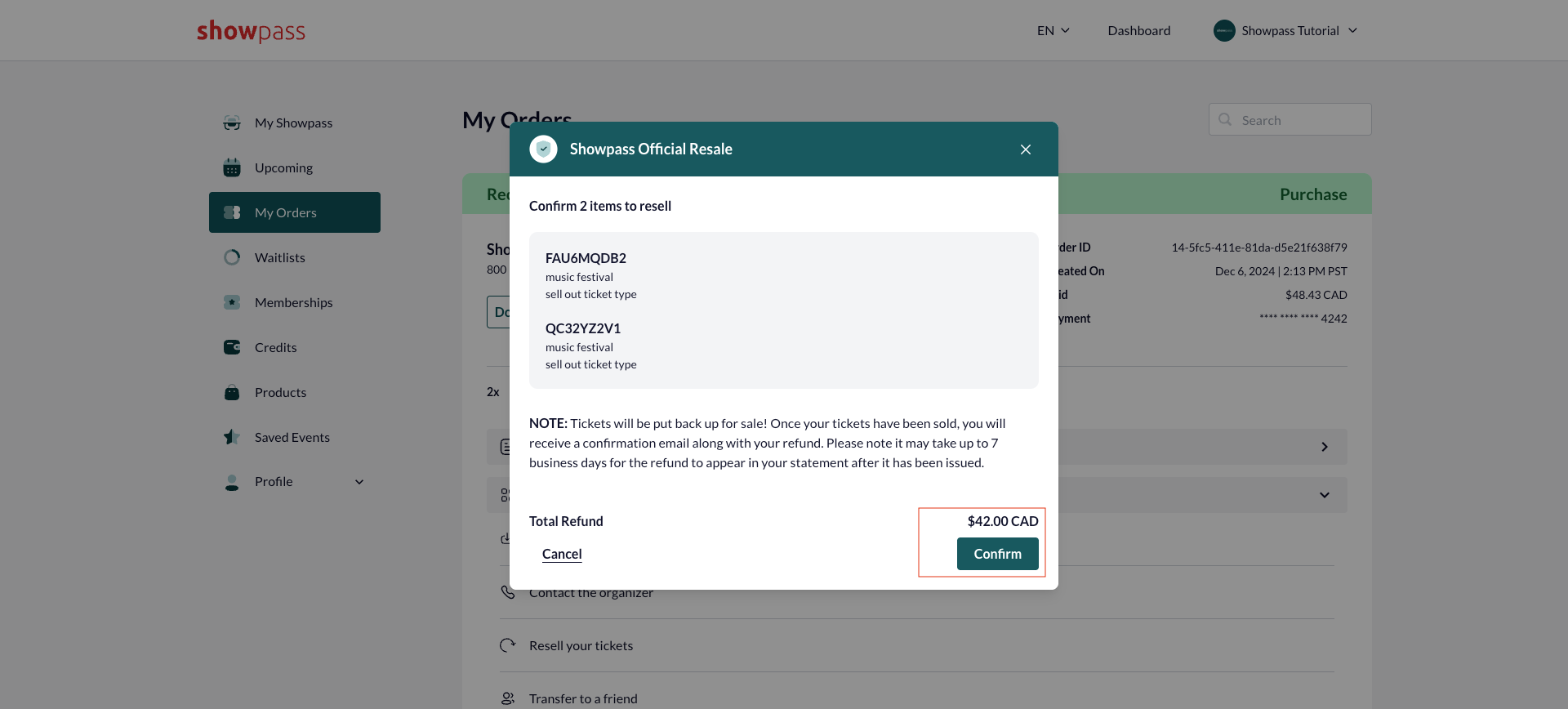
Task: Cancel the resale dialog
Action: (562, 554)
